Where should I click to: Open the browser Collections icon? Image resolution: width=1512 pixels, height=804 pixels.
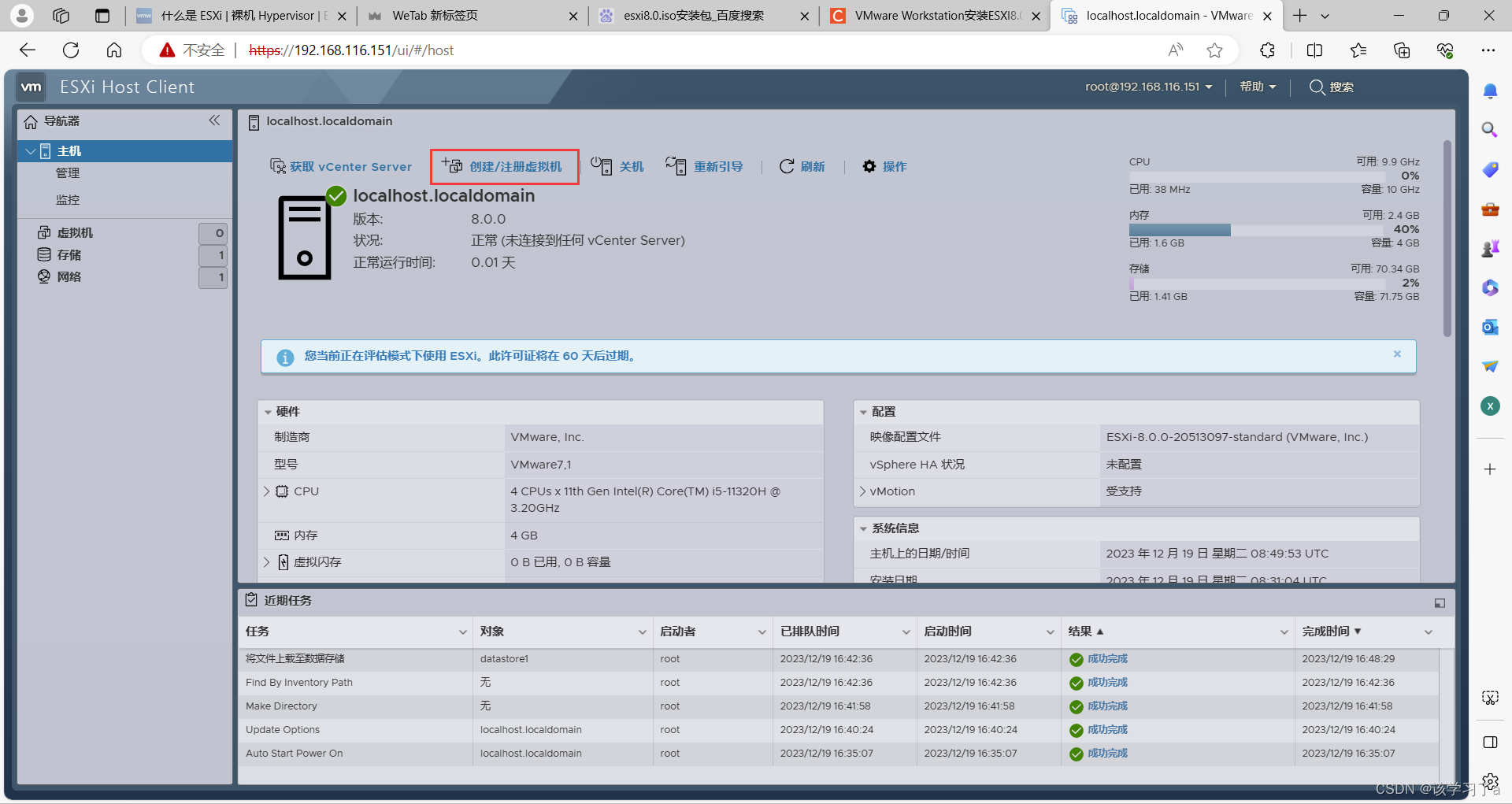tap(1402, 50)
